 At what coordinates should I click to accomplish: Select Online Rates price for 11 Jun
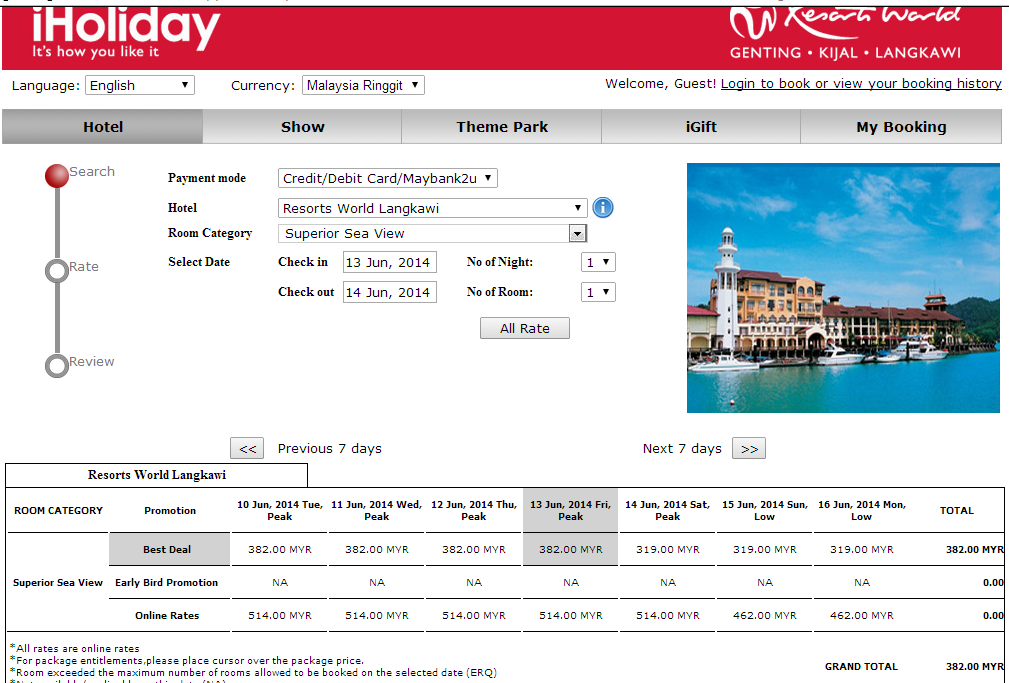click(376, 615)
